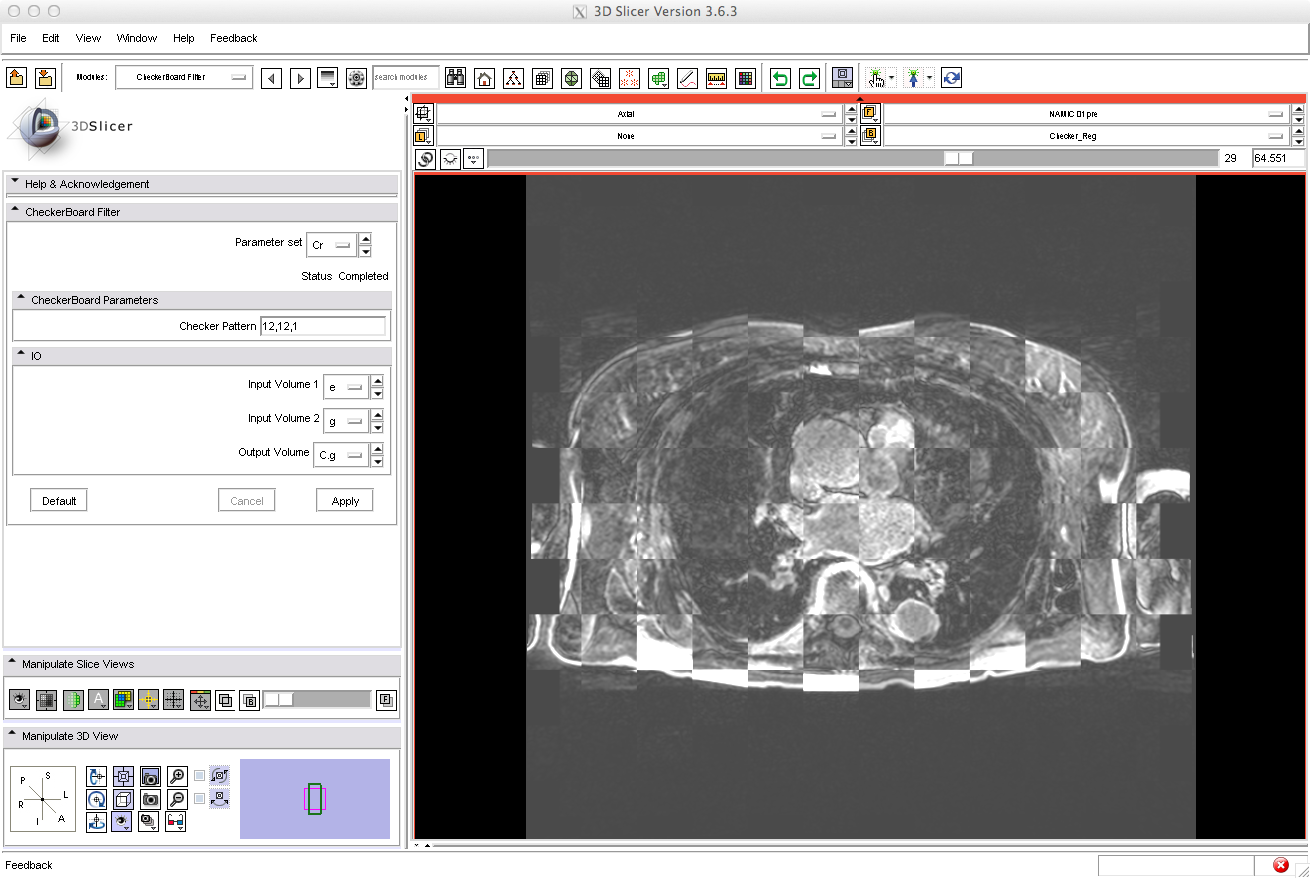Click the Checker Pattern input field

tap(322, 326)
